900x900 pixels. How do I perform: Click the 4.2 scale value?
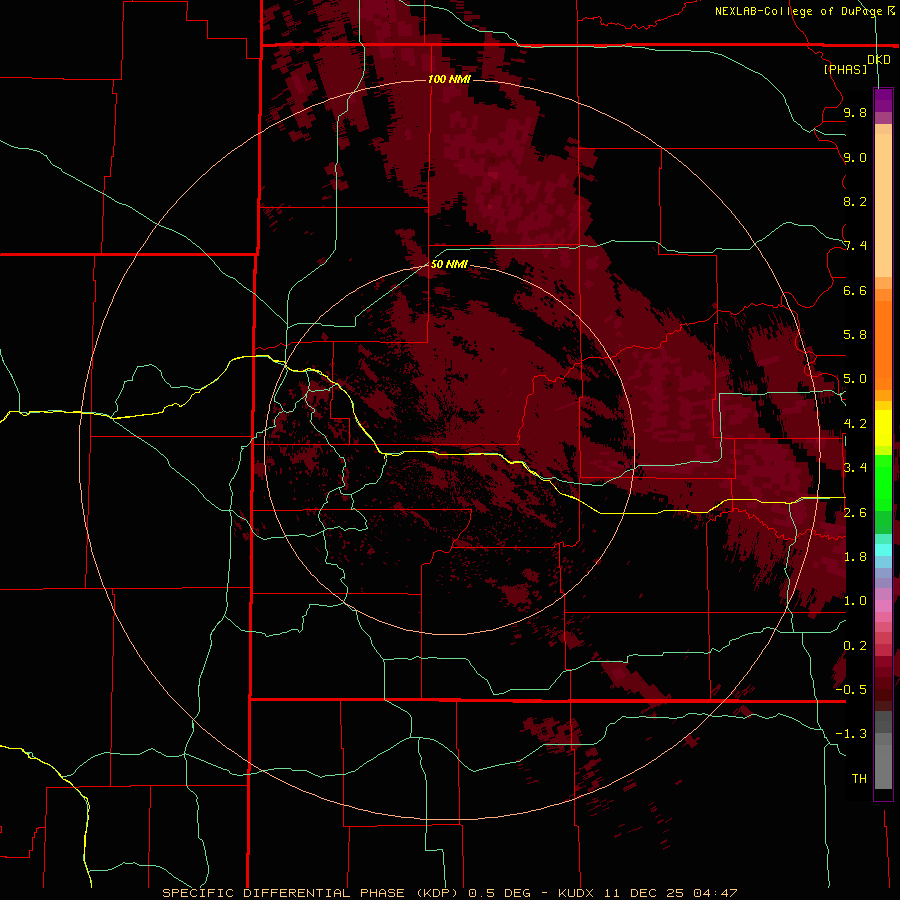(855, 424)
